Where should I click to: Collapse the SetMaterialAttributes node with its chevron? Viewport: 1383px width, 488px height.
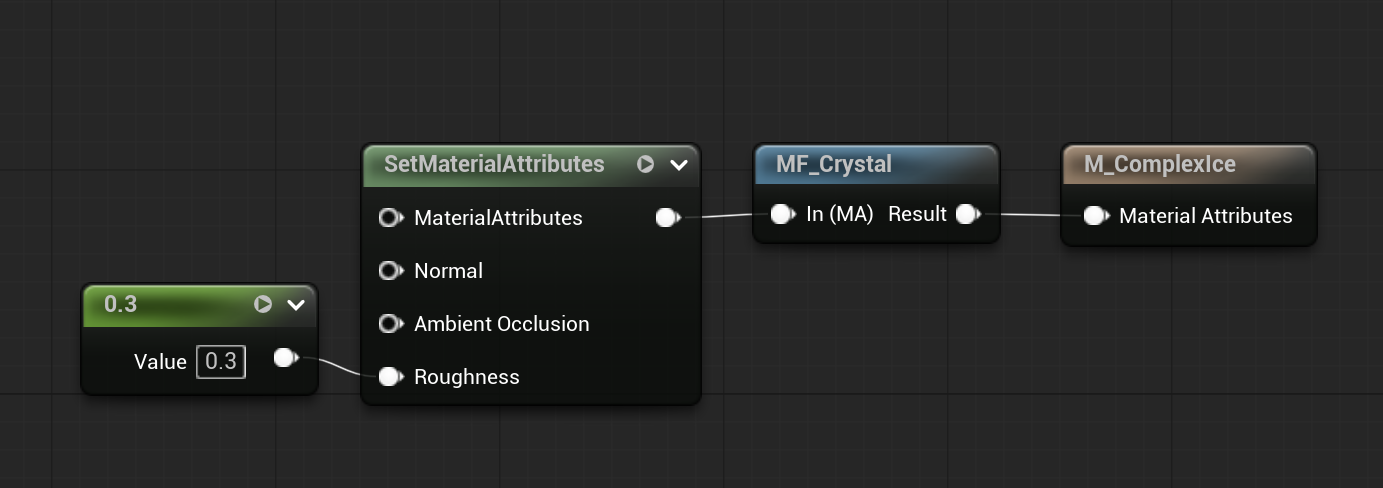[x=679, y=165]
